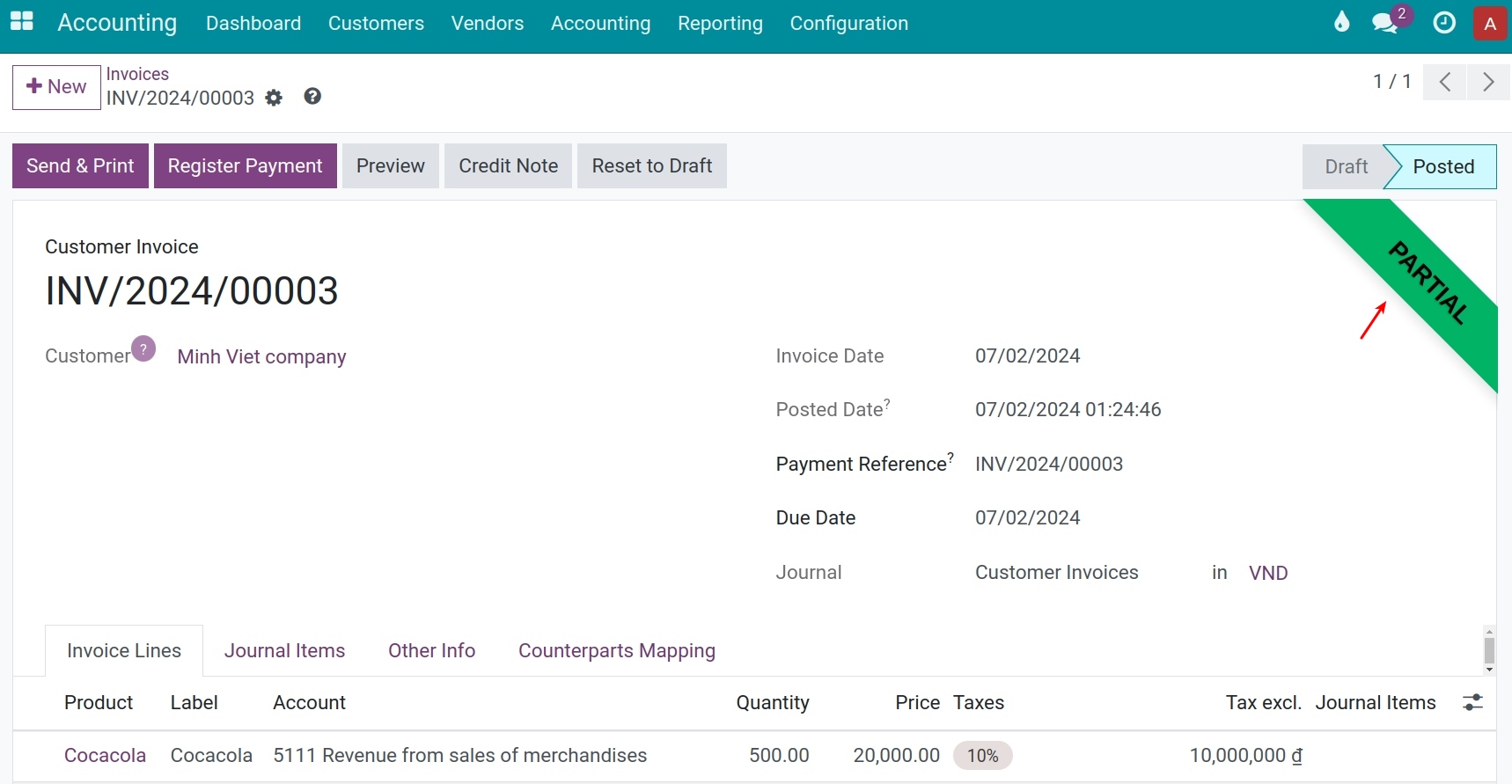Viewport: 1512px width, 784px height.
Task: Click the Label column header
Action: tap(194, 702)
